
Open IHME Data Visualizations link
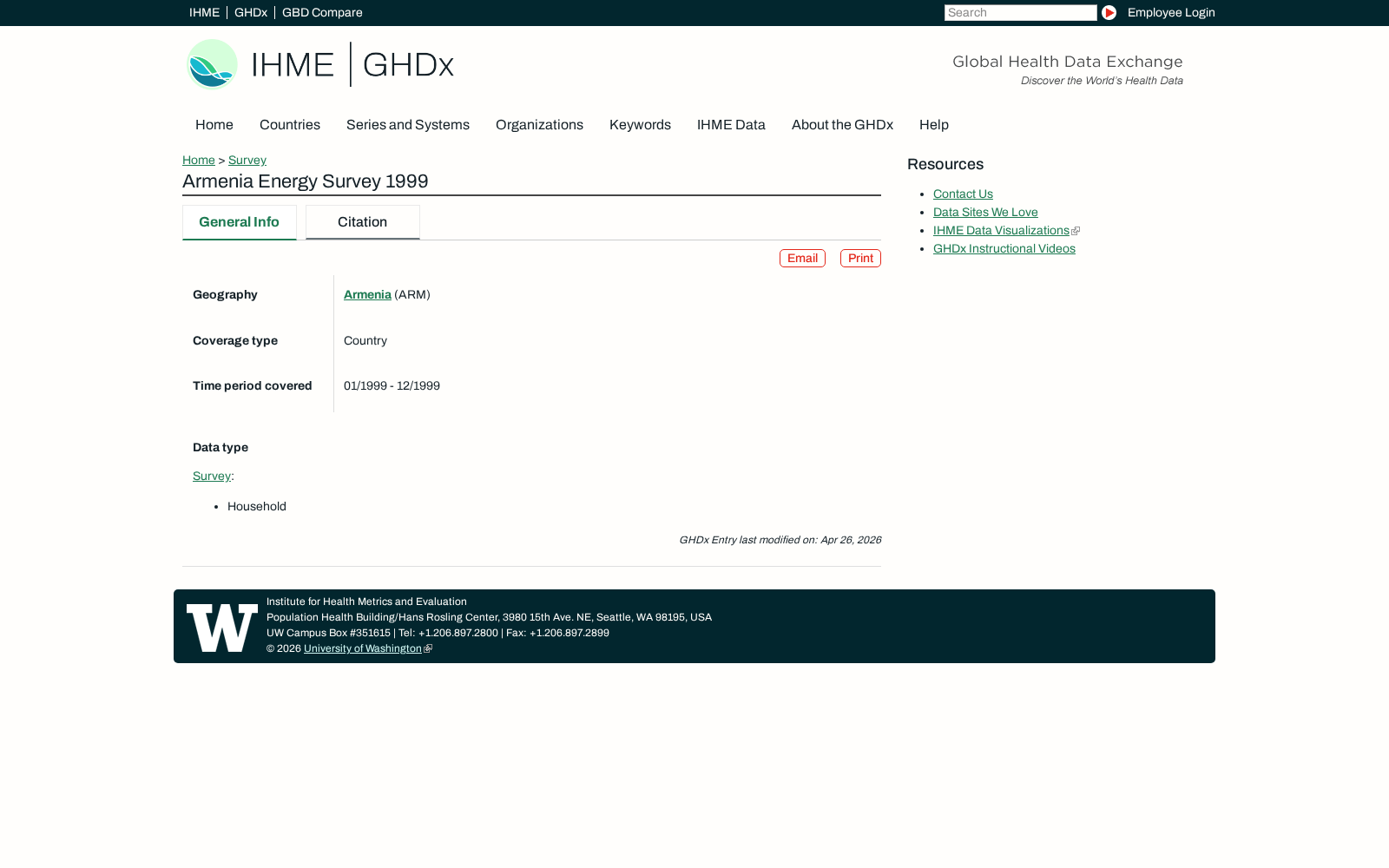[1001, 231]
